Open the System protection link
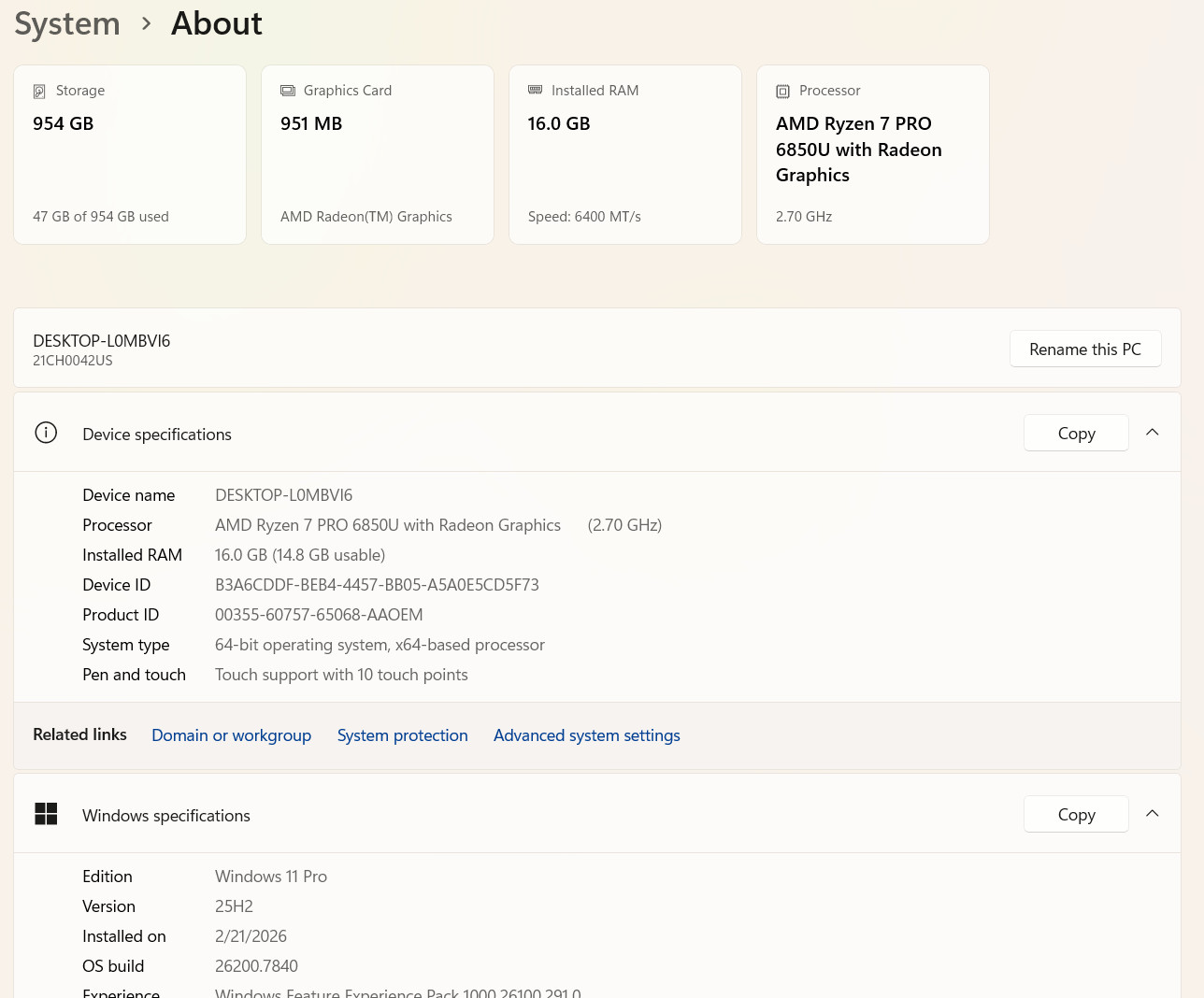Image resolution: width=1204 pixels, height=998 pixels. pos(402,735)
